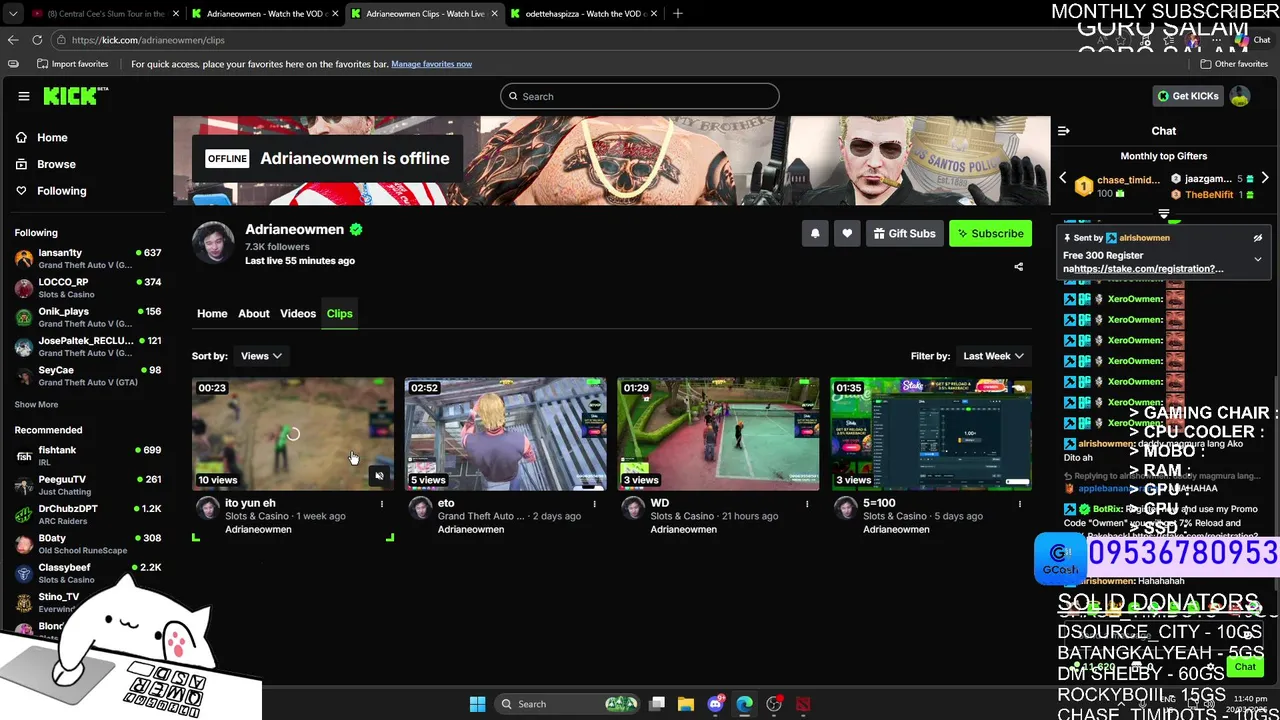Click the Gift Subs button
Screen dimensions: 1280x720
pyautogui.click(x=904, y=233)
